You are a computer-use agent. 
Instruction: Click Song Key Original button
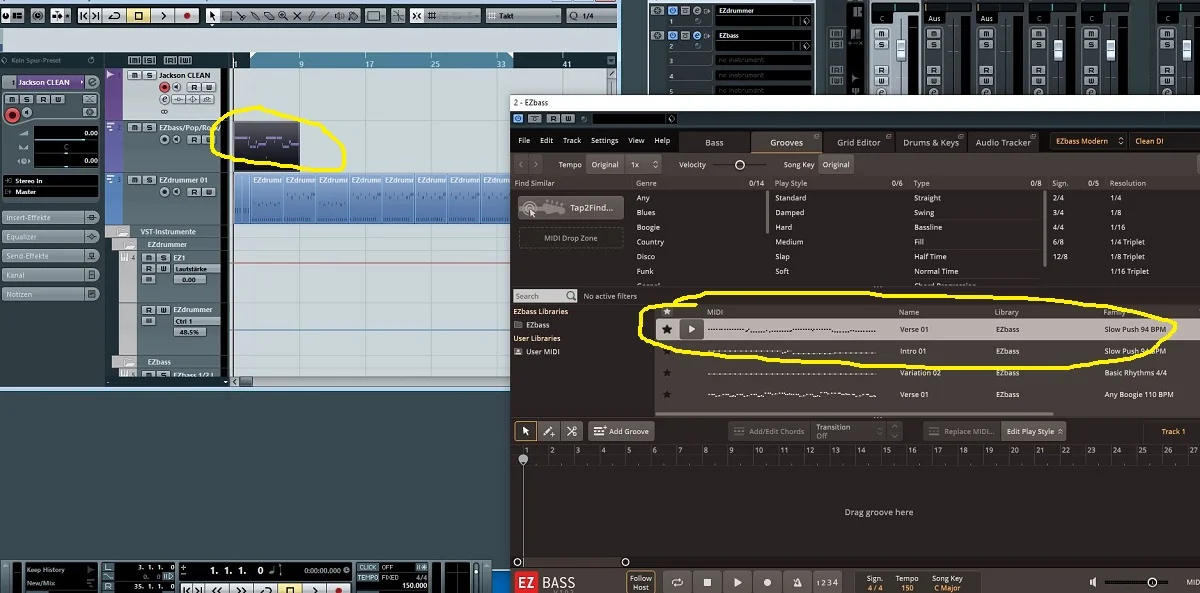(x=836, y=164)
